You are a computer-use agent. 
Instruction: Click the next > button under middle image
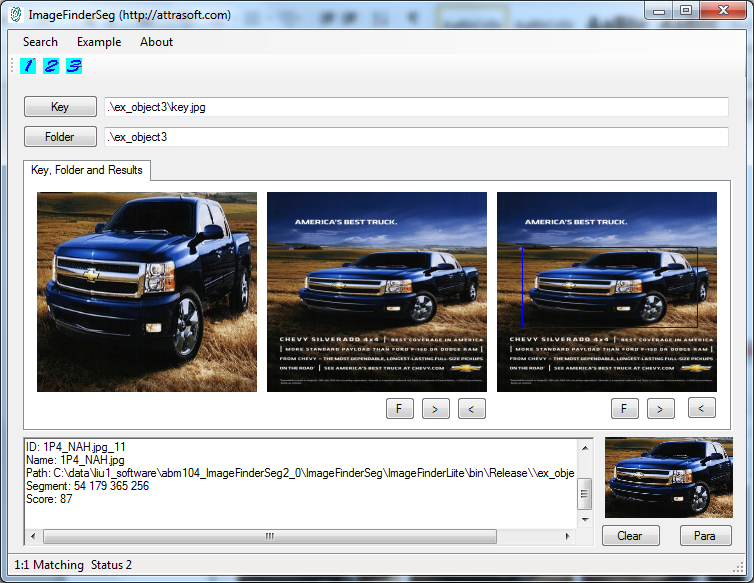click(x=436, y=409)
